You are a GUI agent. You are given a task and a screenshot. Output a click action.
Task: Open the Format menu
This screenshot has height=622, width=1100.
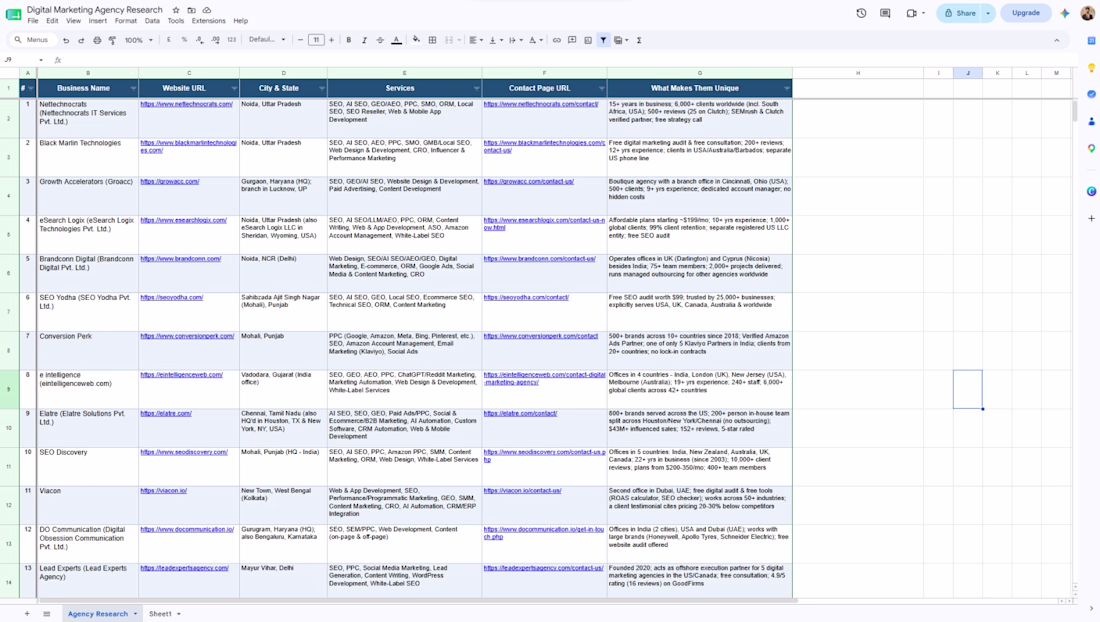(x=126, y=21)
